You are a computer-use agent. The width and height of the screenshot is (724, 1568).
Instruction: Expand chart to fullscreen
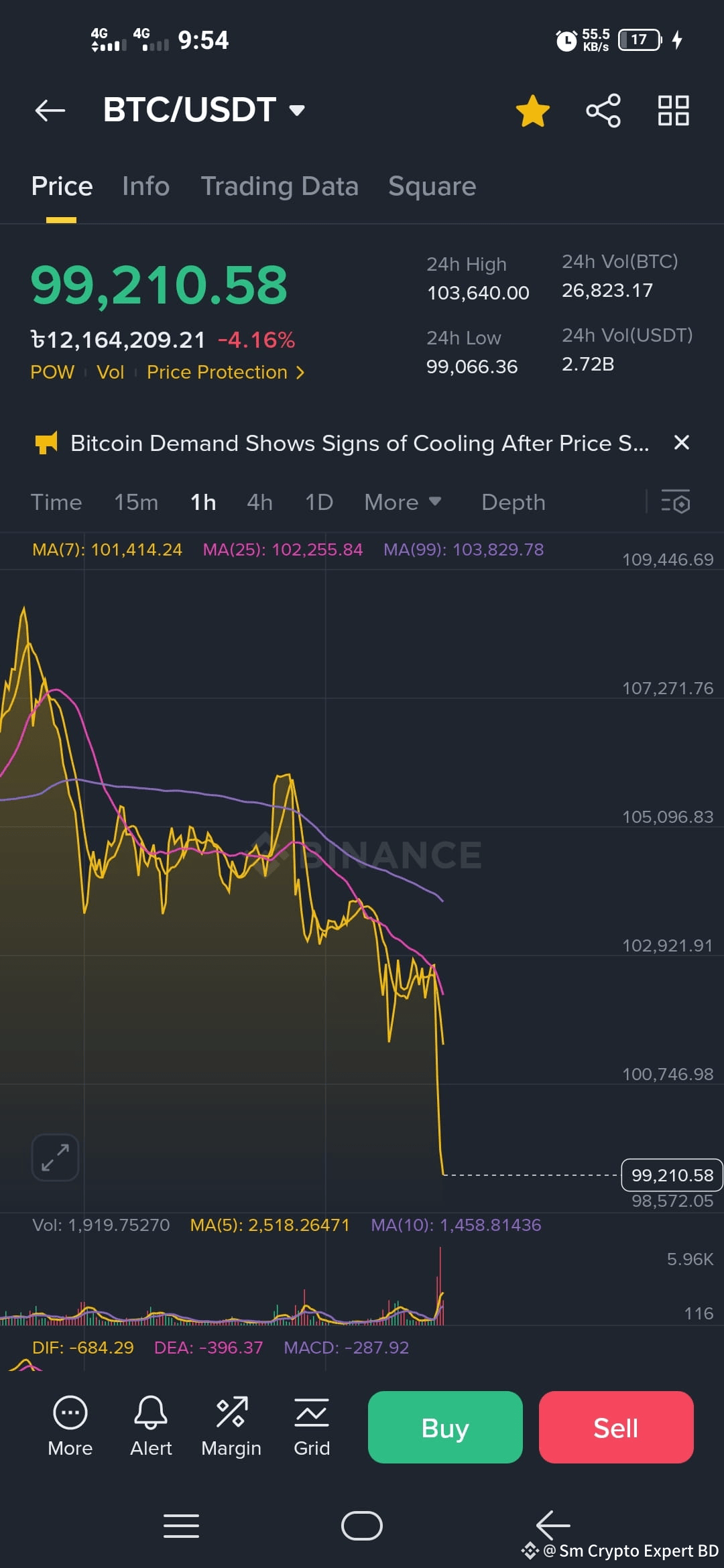click(55, 1157)
